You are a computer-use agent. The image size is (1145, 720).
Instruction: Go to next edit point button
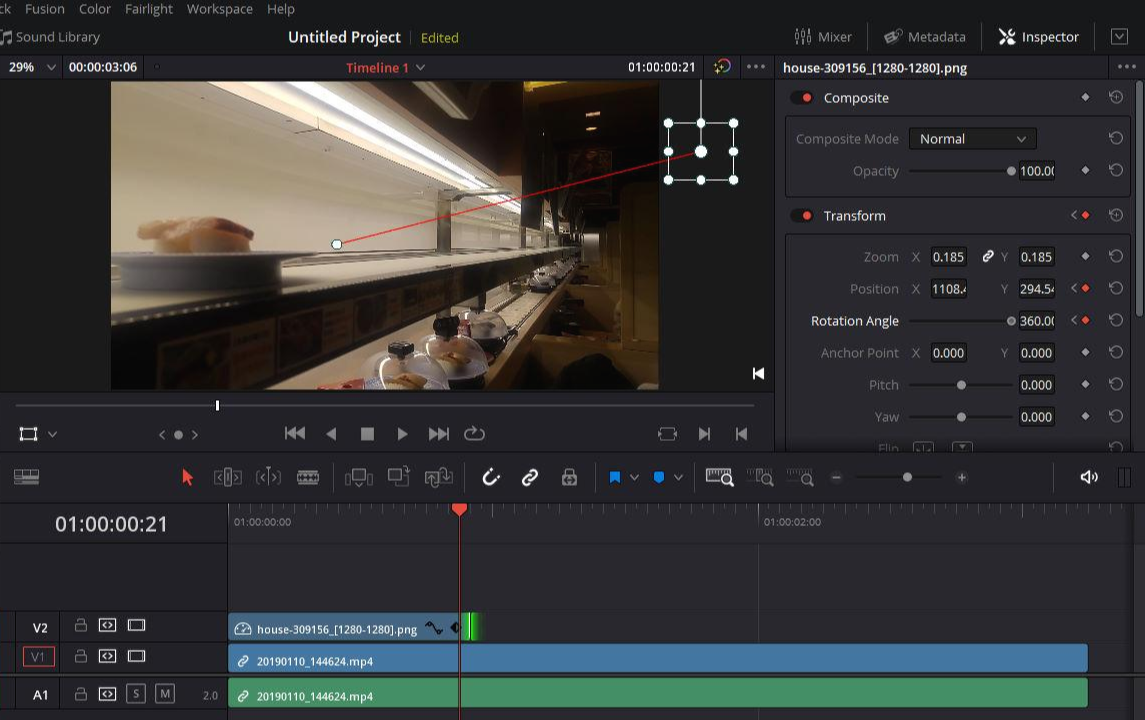(x=704, y=434)
